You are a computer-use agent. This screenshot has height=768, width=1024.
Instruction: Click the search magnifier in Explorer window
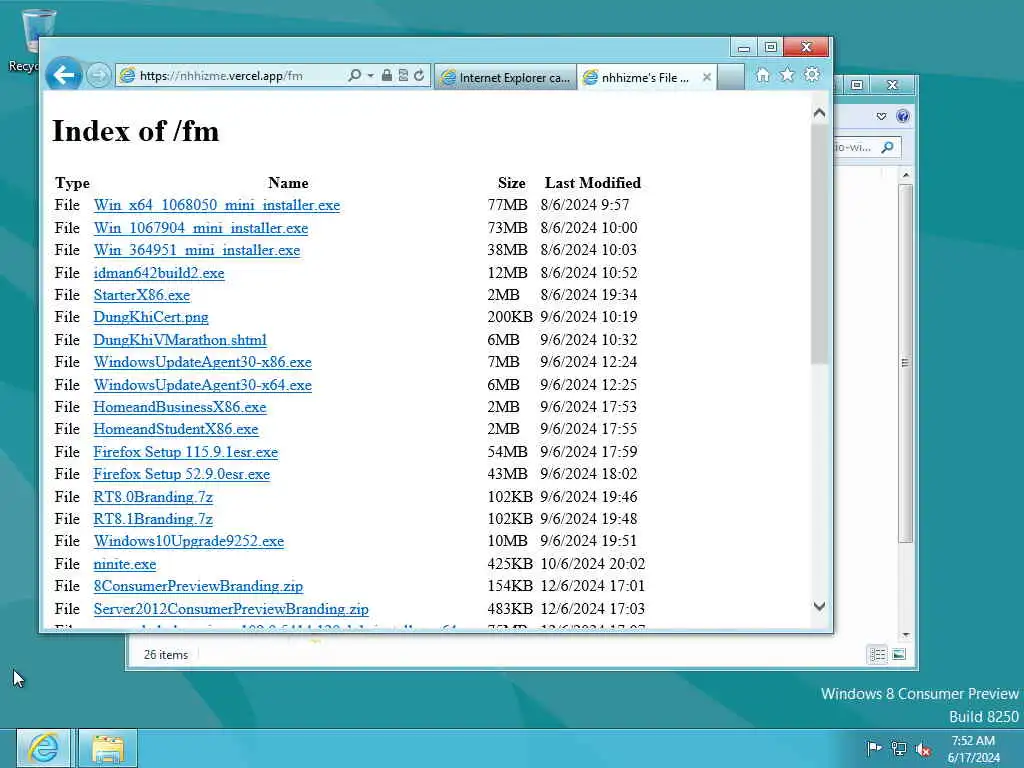pos(888,148)
